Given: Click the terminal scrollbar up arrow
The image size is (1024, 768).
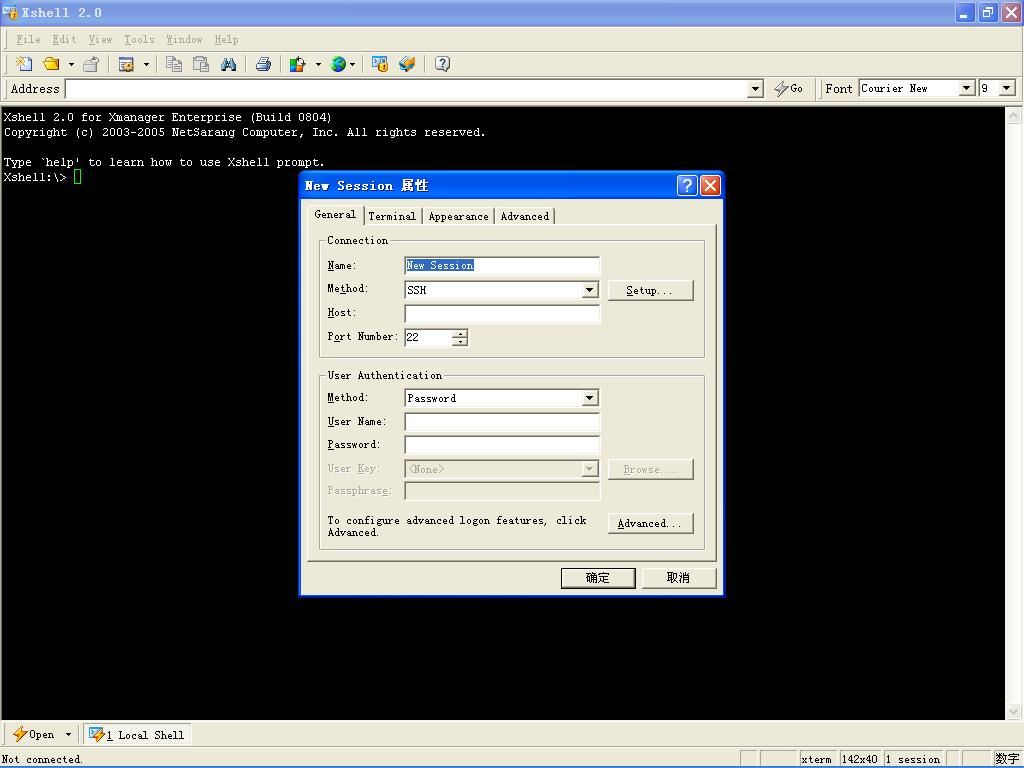Looking at the screenshot, I should (1014, 116).
